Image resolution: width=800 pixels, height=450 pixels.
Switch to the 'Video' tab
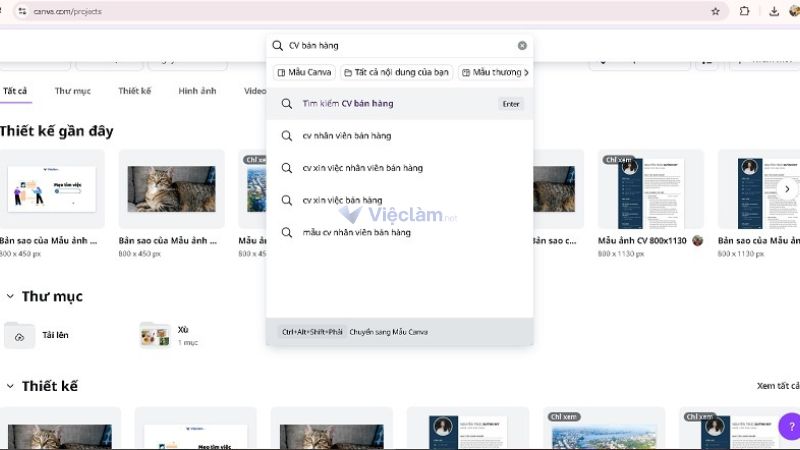(x=255, y=91)
